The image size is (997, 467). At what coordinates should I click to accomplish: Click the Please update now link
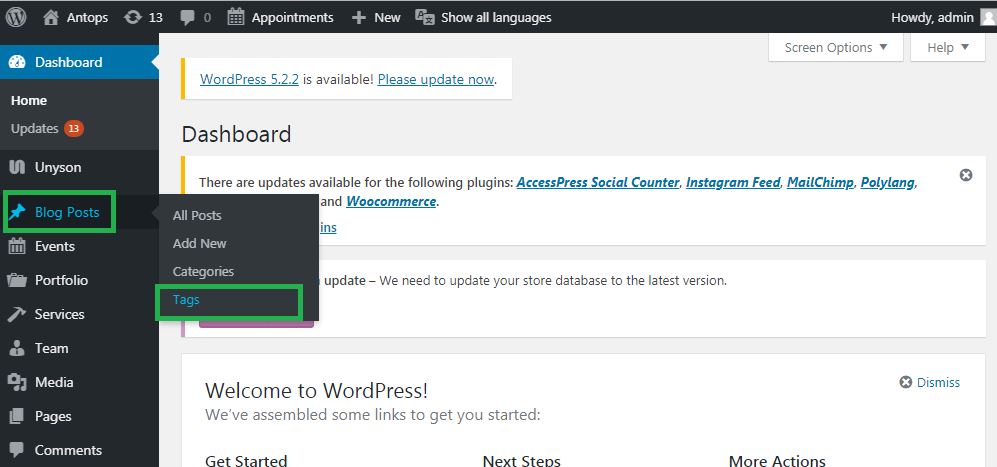[x=436, y=80]
